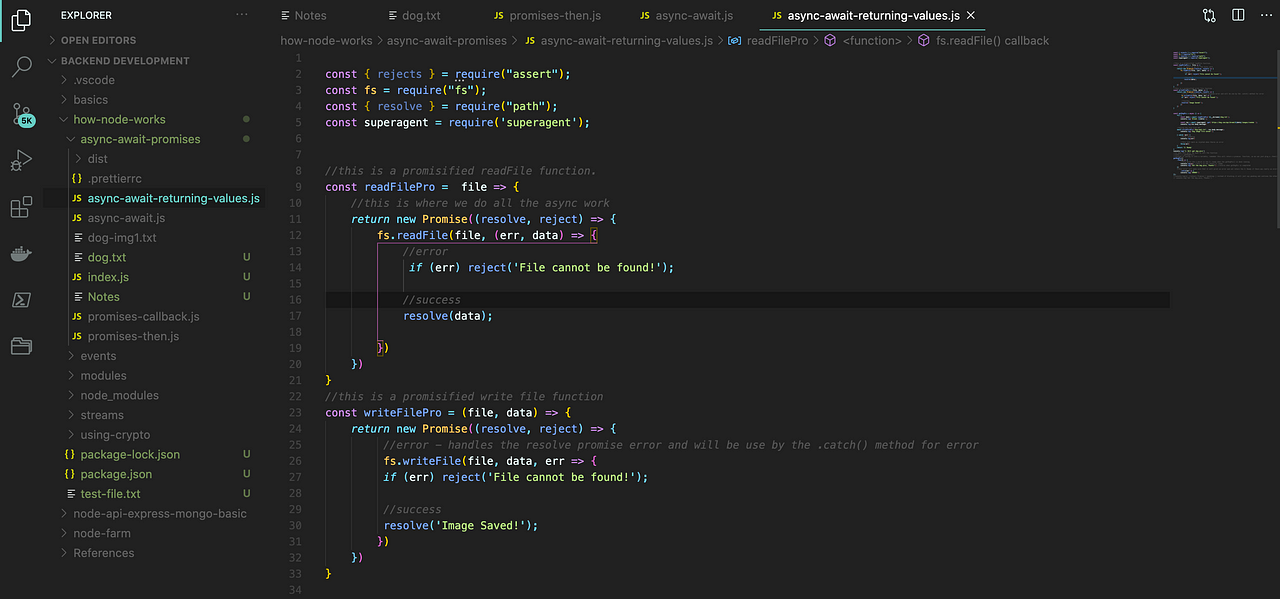The height and width of the screenshot is (599, 1280).
Task: Open the Explorer view in activity bar
Action: tap(21, 19)
